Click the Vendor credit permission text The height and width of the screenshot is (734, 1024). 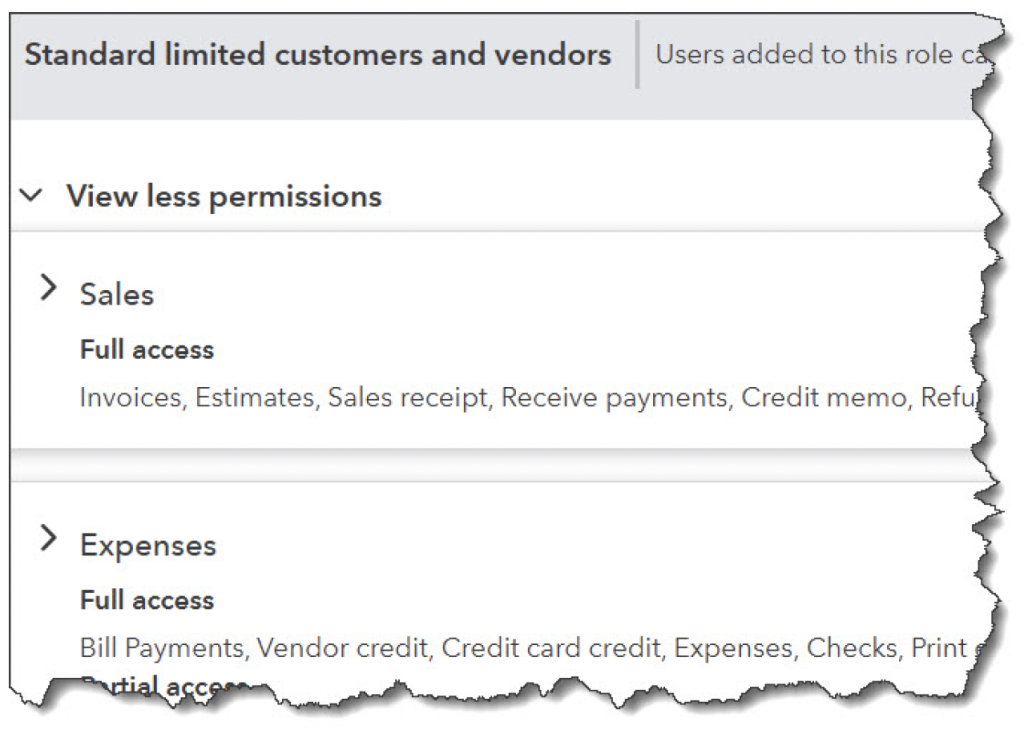[x=343, y=648]
